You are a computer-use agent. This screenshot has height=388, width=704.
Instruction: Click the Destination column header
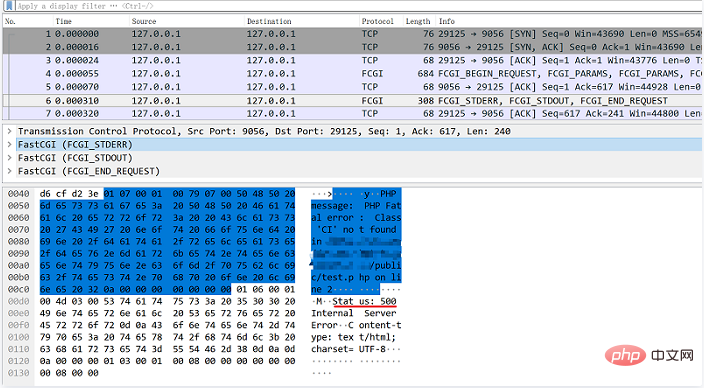pyautogui.click(x=302, y=21)
